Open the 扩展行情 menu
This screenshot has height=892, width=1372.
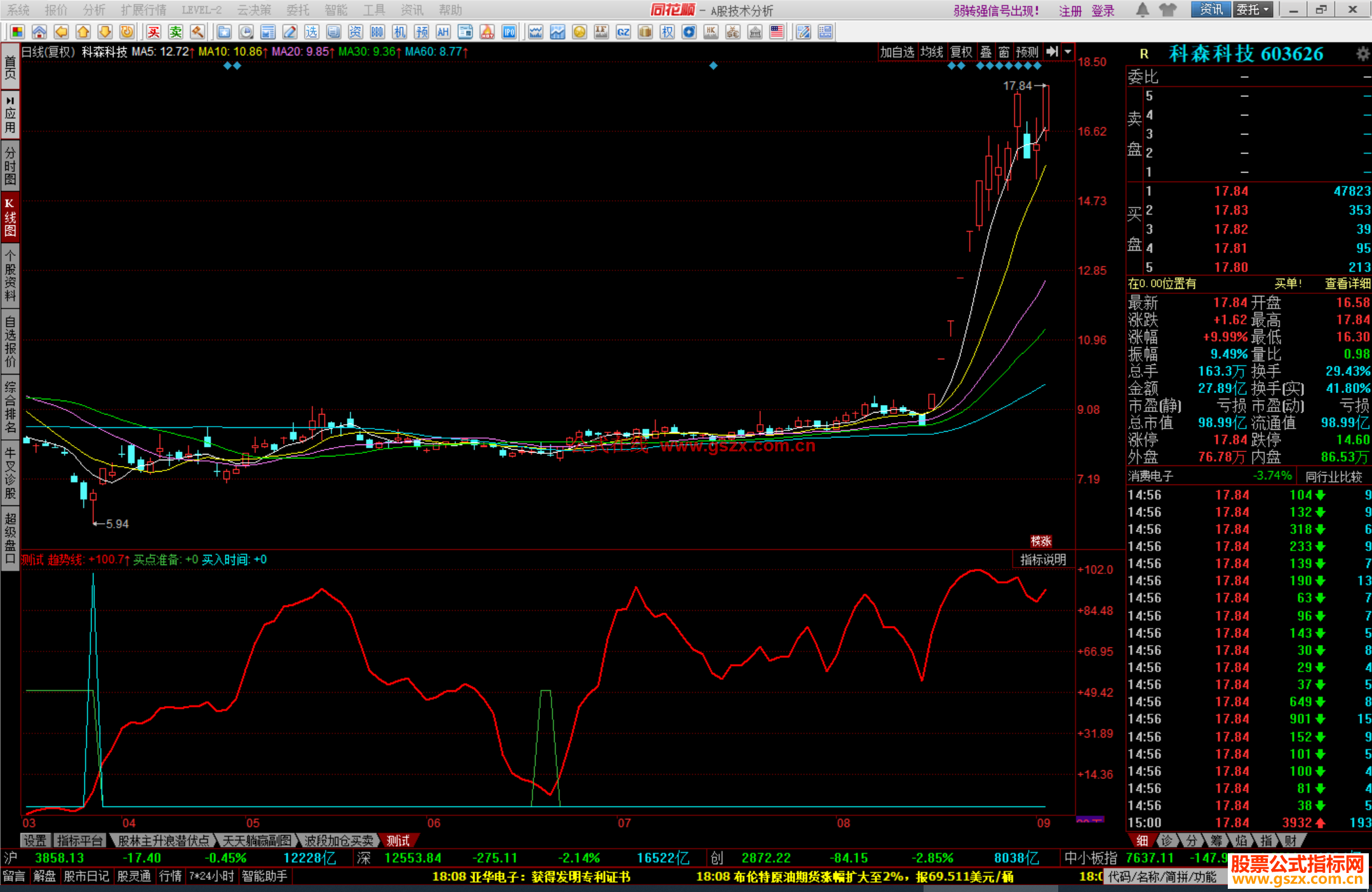coord(144,10)
